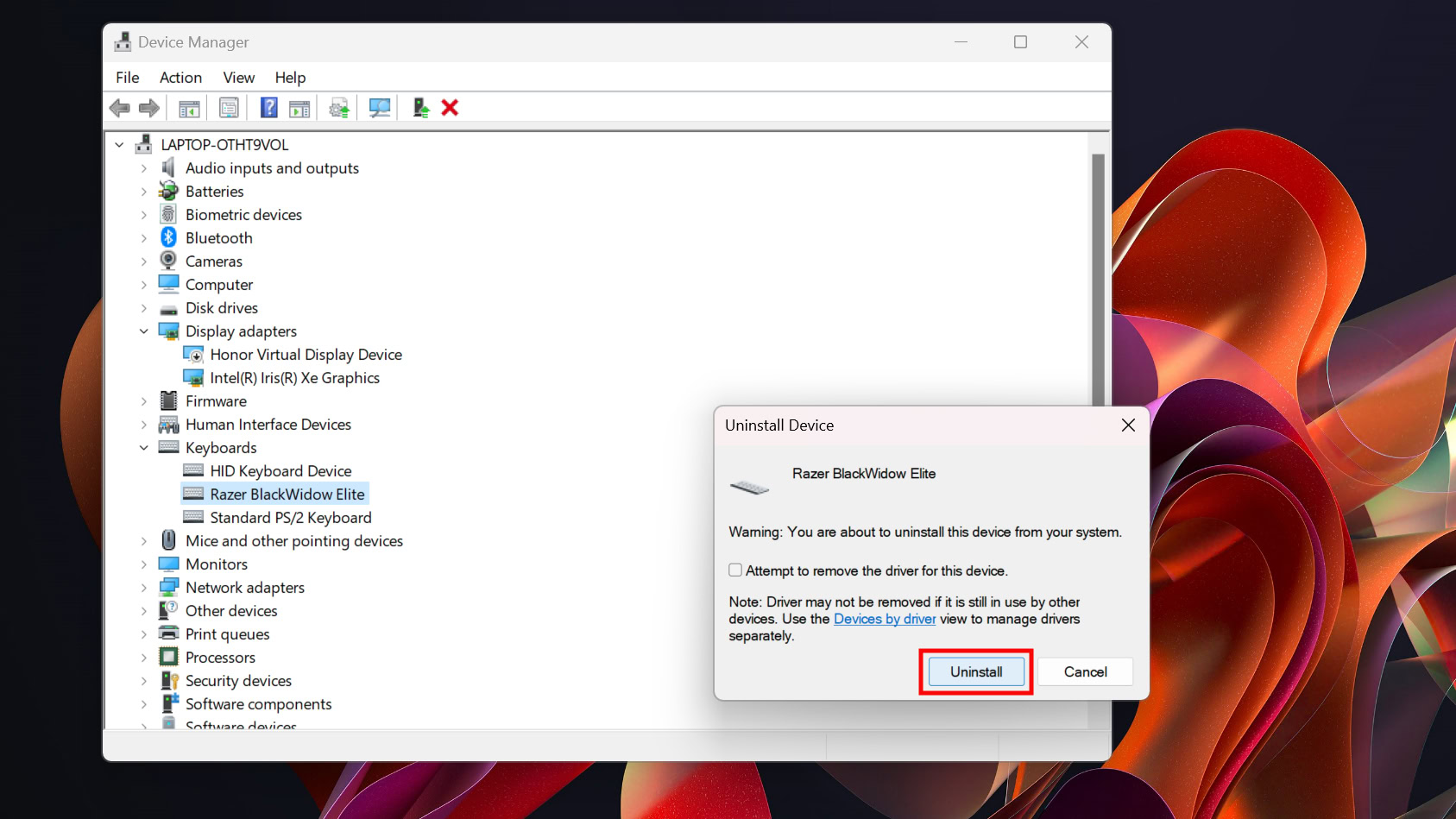Expand the Network adapters category
1456x819 pixels.
[144, 588]
